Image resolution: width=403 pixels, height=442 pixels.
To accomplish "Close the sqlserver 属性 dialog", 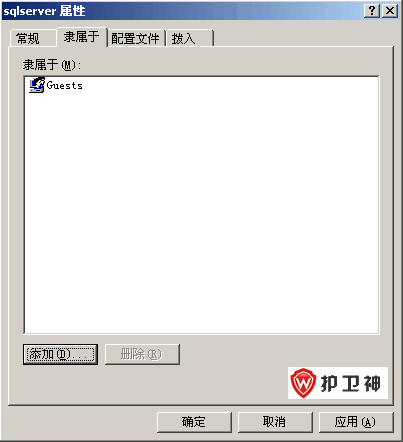I will coord(389,11).
